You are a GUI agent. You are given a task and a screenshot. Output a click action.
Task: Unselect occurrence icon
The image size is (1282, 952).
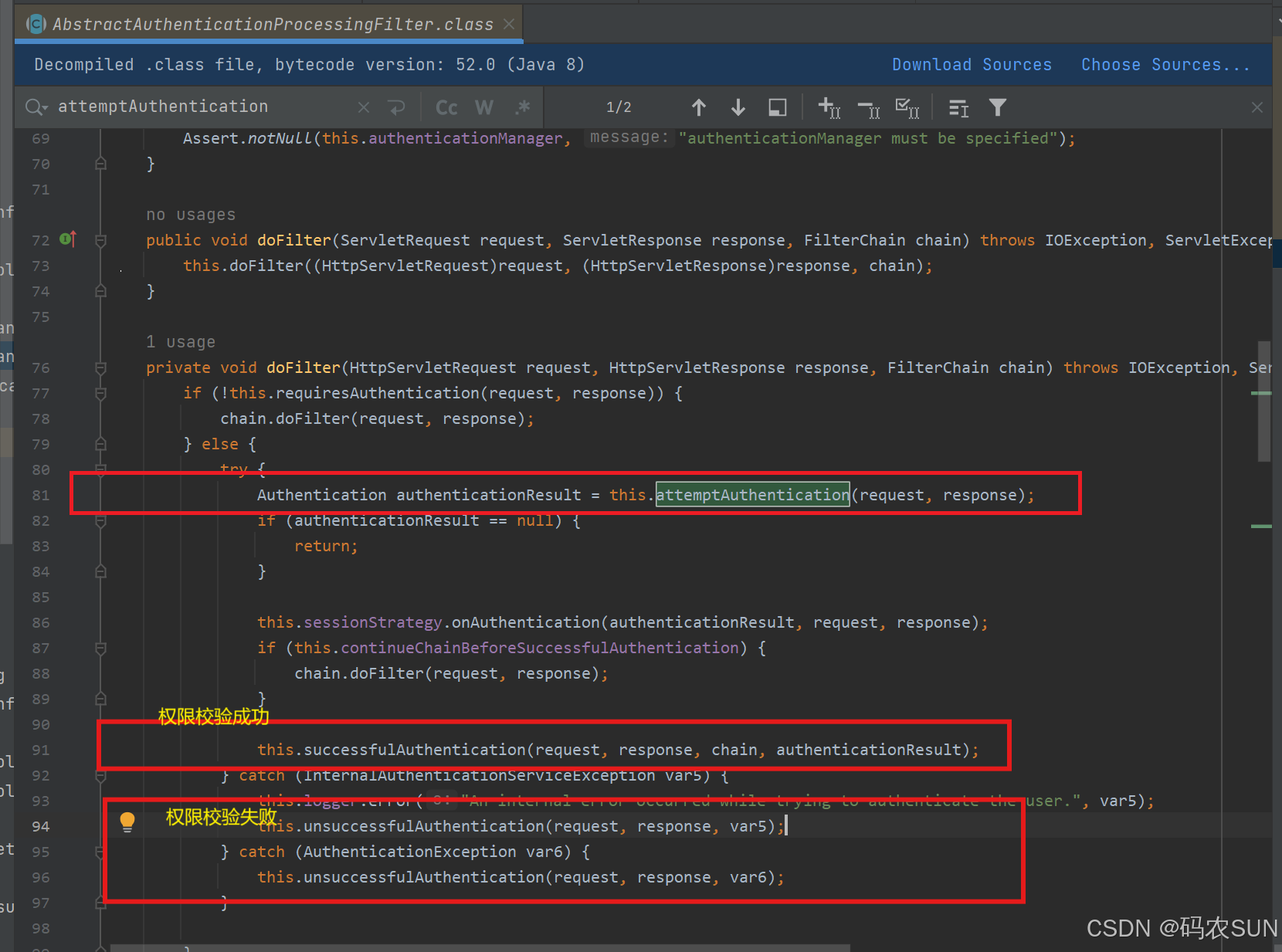[869, 108]
